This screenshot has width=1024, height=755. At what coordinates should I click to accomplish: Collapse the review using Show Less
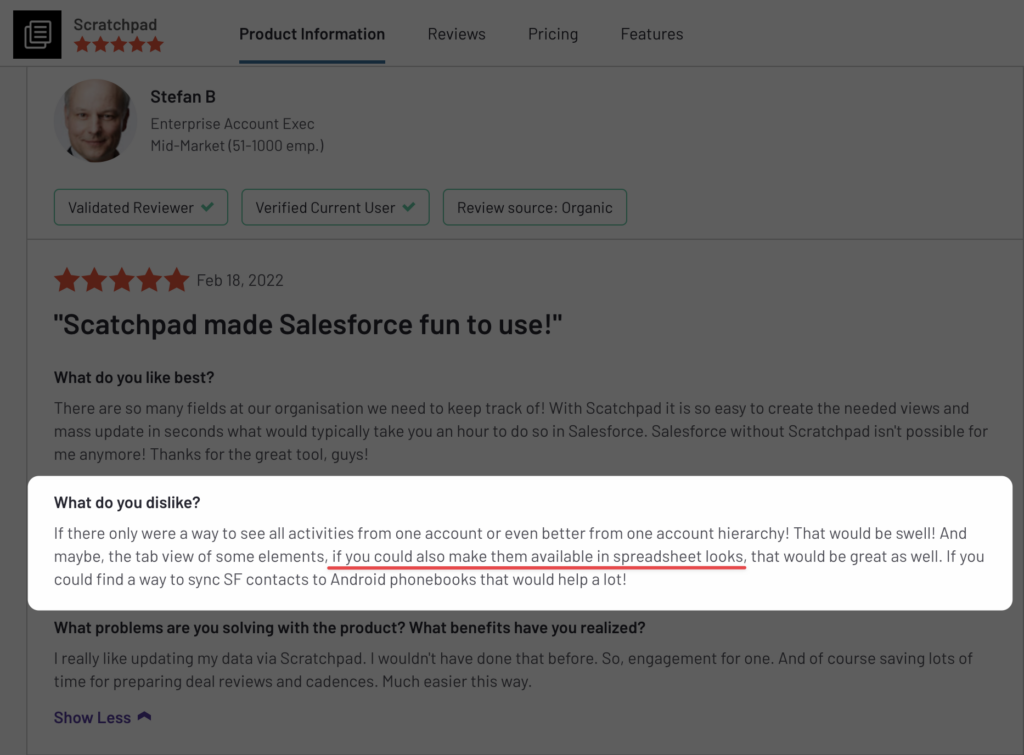(93, 717)
